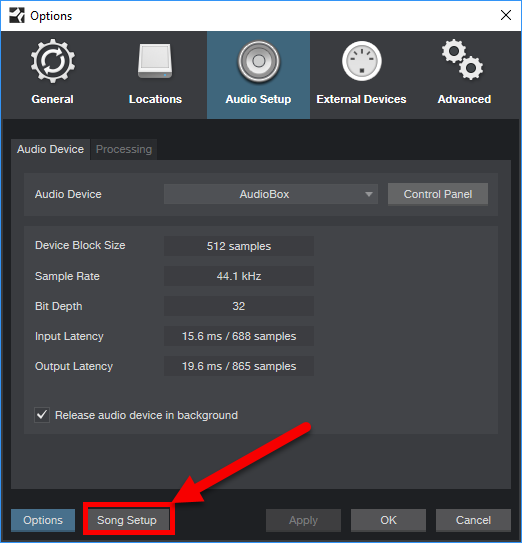
Task: Click the Sample Rate label
Action: [x=67, y=276]
